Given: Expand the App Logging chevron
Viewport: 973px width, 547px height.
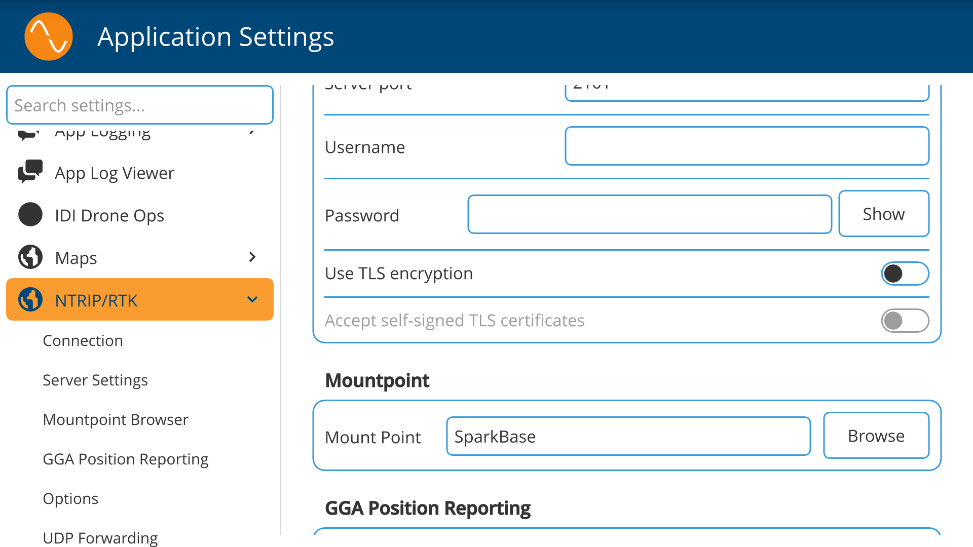Looking at the screenshot, I should coord(252,131).
